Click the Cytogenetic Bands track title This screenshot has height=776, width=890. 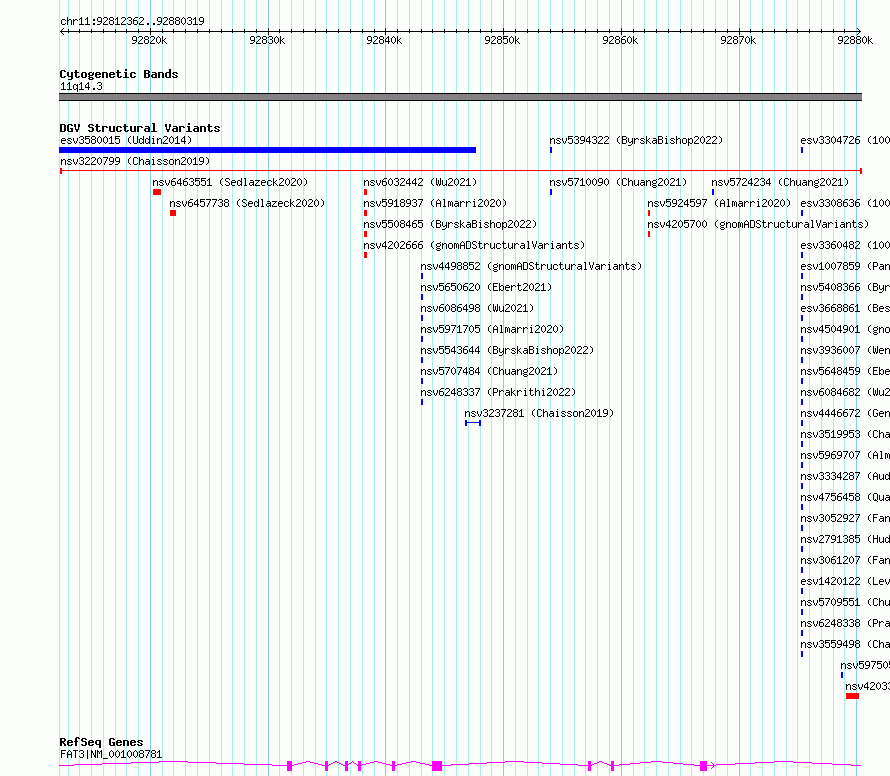pyautogui.click(x=119, y=74)
